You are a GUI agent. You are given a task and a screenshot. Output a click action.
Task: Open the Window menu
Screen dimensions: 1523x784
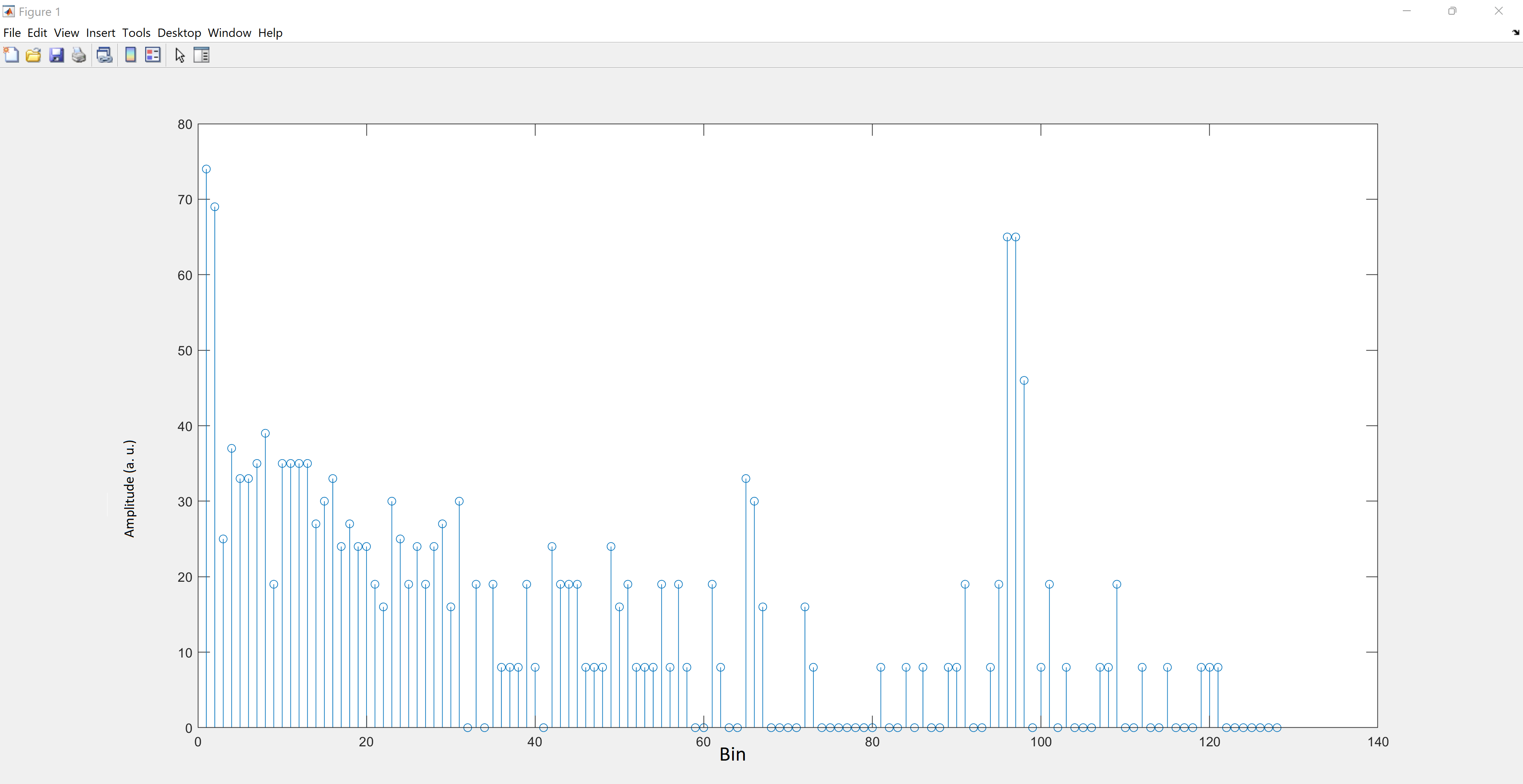[229, 33]
